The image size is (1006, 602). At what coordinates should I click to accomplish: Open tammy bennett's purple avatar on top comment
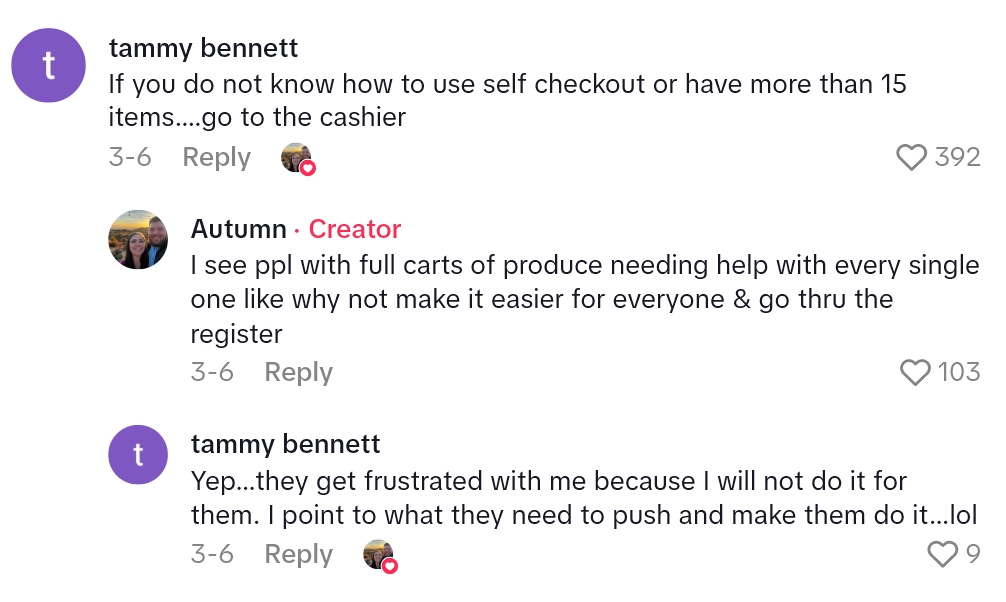[x=47, y=65]
